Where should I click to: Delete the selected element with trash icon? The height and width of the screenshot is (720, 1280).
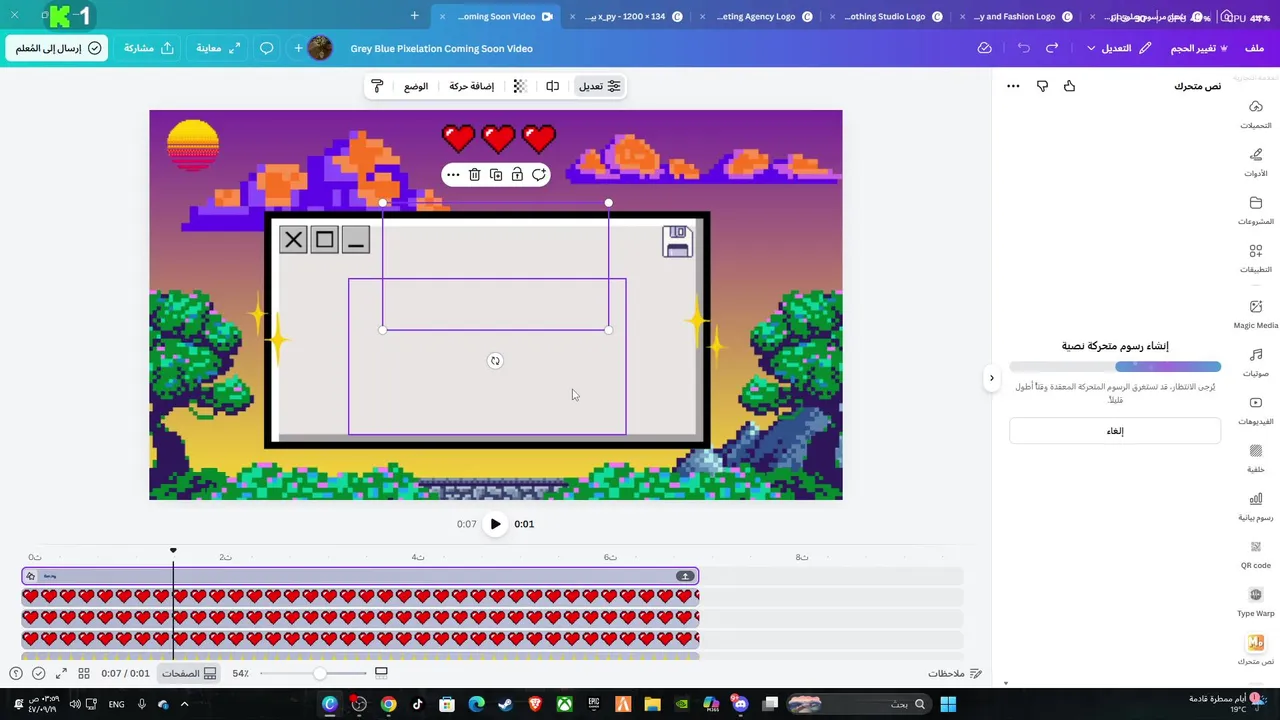(475, 175)
